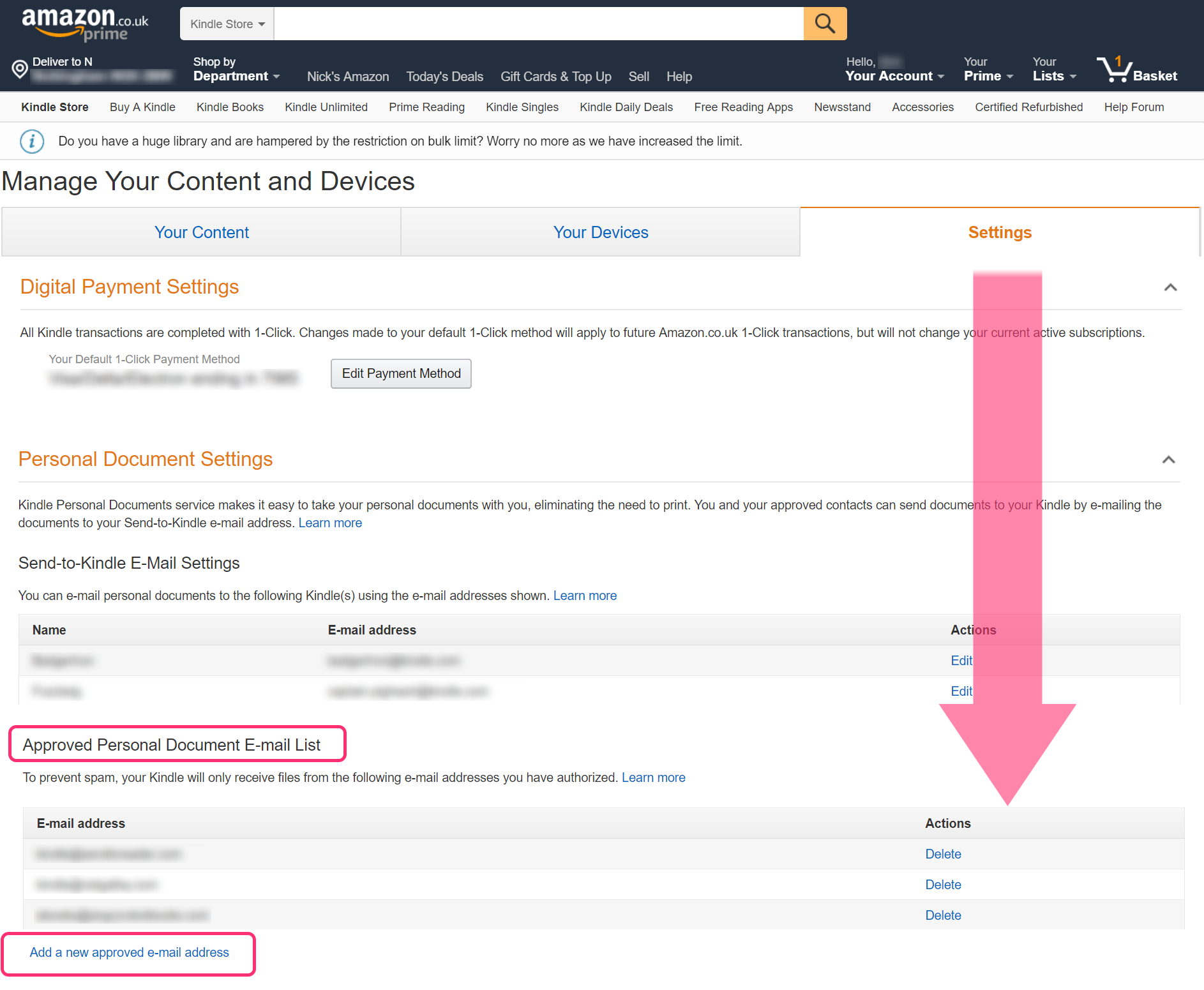The image size is (1204, 990).
Task: Switch to the Your Content tab
Action: click(202, 232)
